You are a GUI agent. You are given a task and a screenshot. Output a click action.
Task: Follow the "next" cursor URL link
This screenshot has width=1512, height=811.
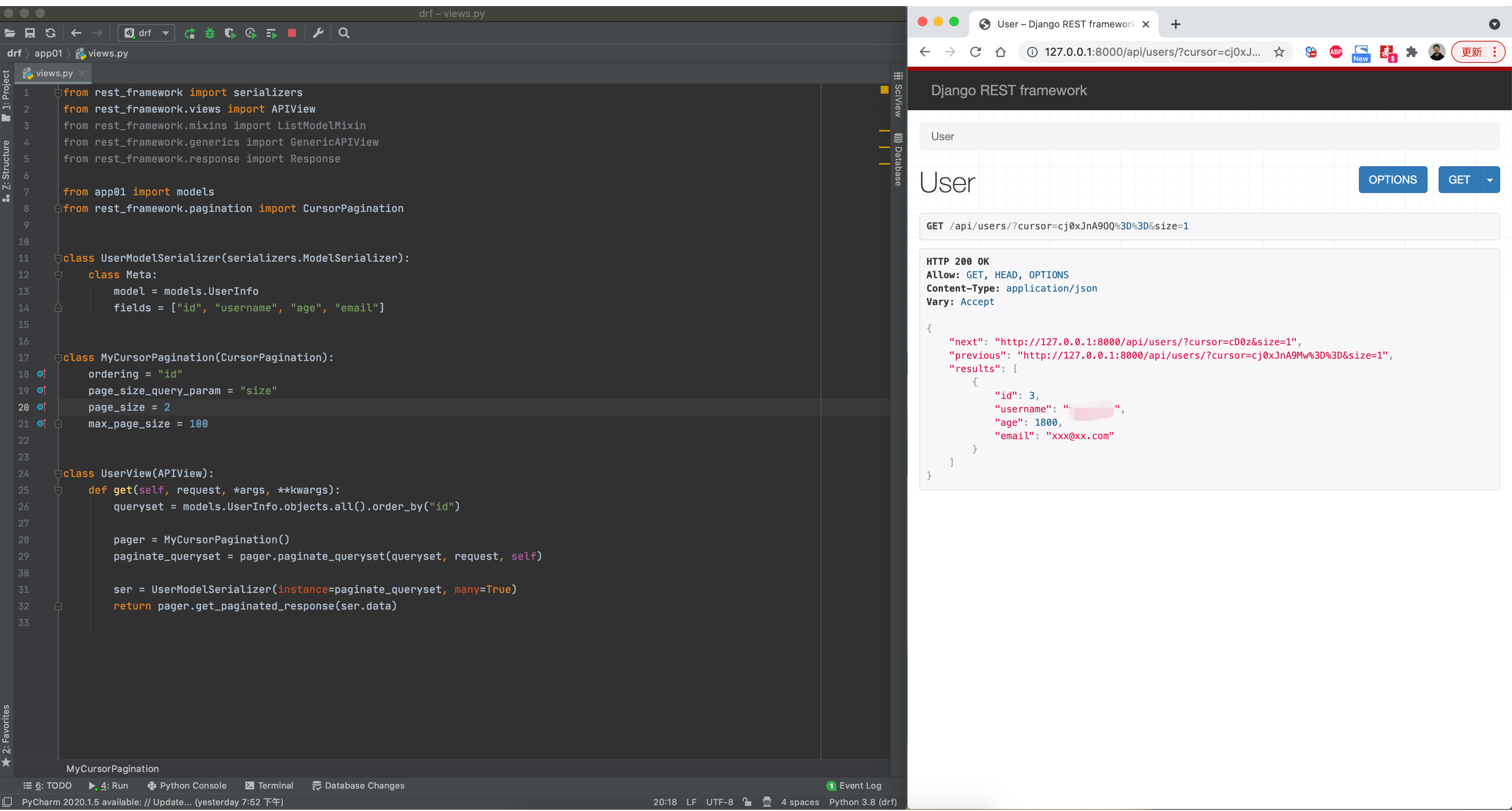click(x=1147, y=342)
